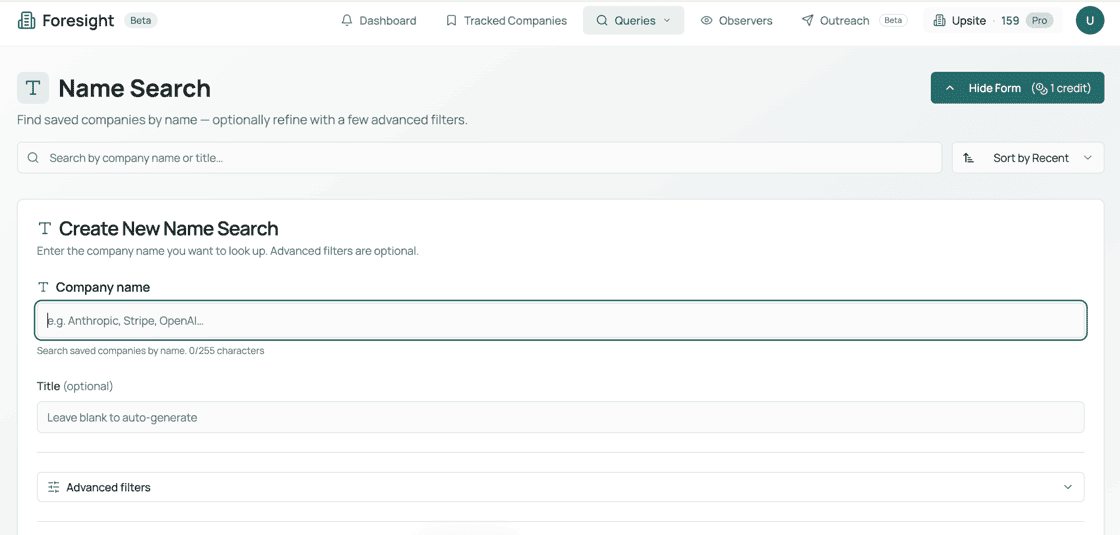Open the Sort by Recent dropdown

[x=1028, y=158]
